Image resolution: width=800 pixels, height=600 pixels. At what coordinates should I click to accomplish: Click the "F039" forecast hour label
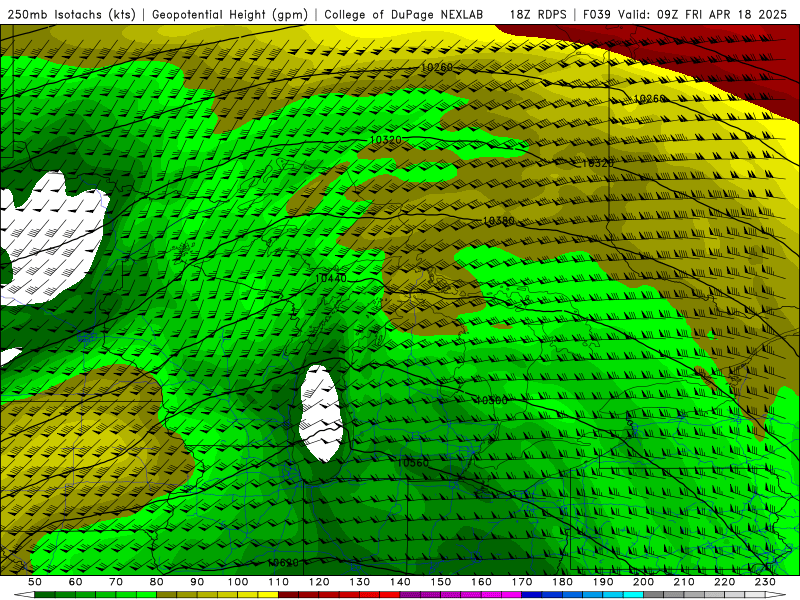(x=597, y=15)
